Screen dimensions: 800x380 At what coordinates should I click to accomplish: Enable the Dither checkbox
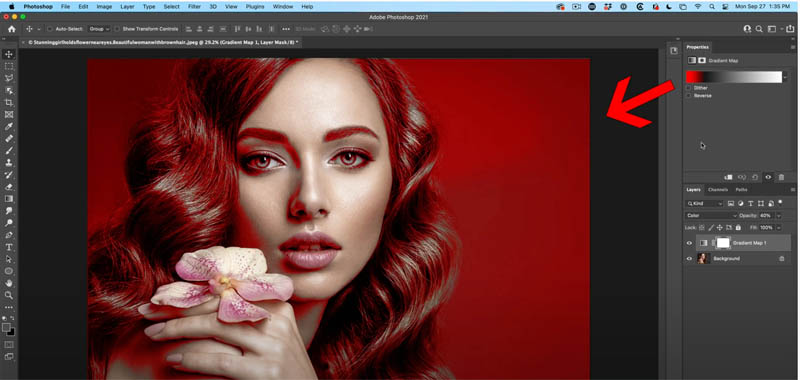[x=689, y=88]
